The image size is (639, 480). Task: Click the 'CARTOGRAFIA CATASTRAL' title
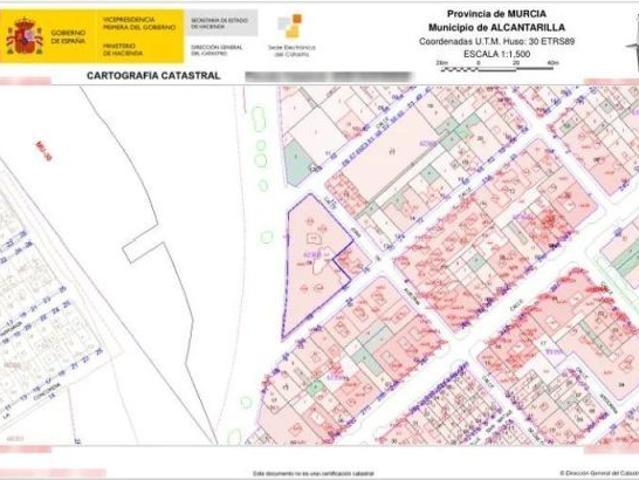[x=154, y=75]
